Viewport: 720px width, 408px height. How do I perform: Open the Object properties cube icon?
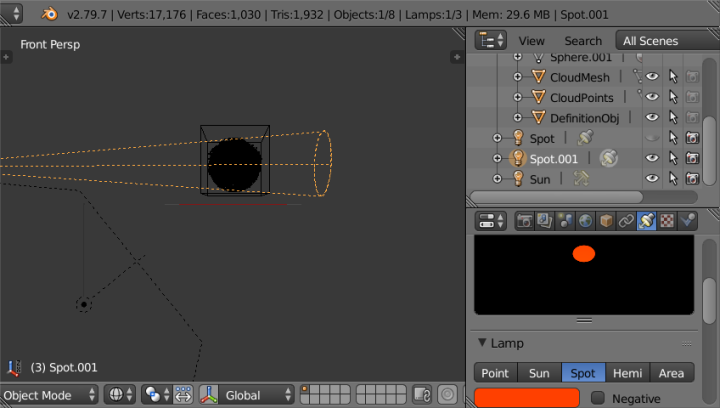(606, 221)
